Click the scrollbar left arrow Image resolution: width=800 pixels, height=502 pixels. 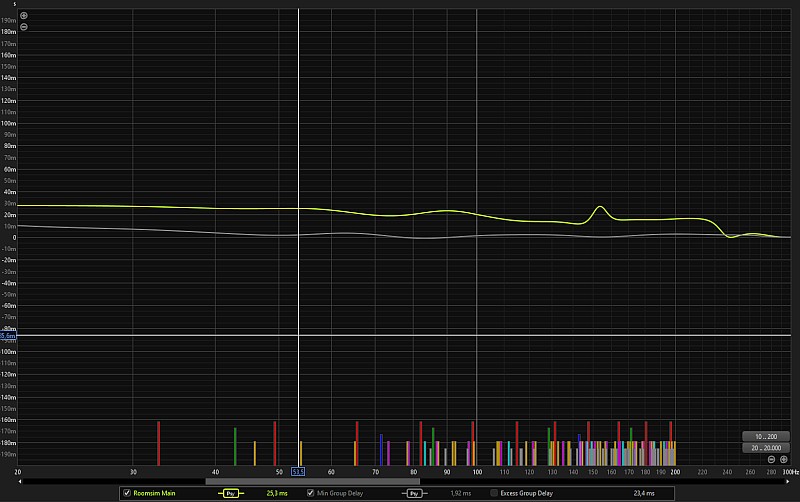pos(20,481)
